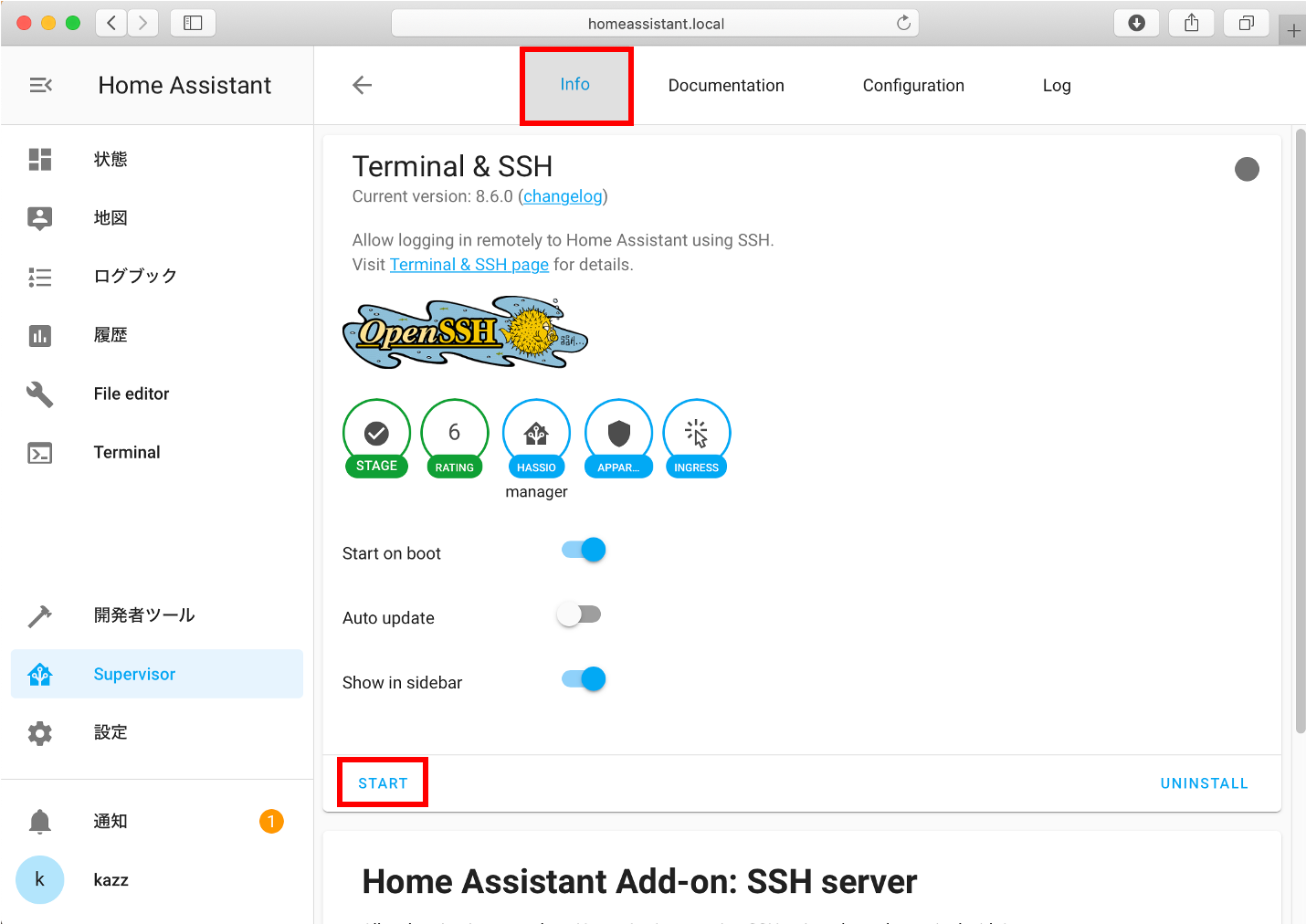The width and height of the screenshot is (1306, 924).
Task: Click the APPARMOR shield badge
Action: (619, 438)
